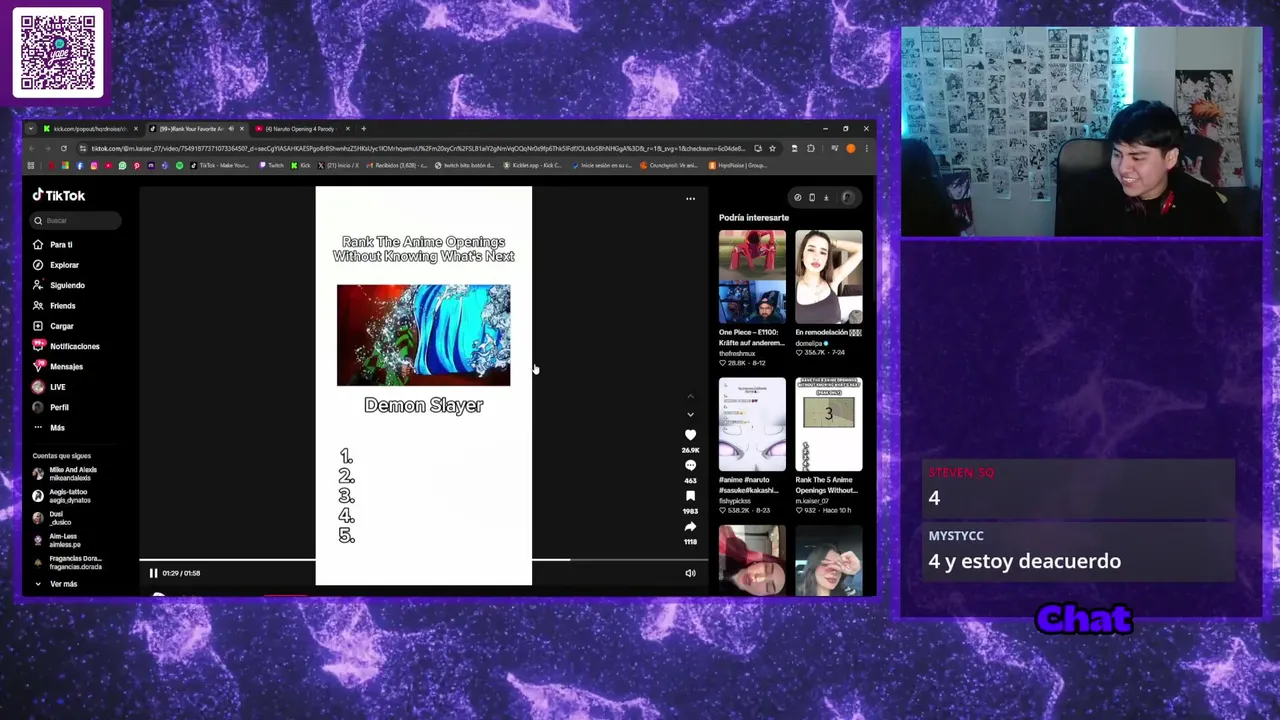Click the browser address bar URL
1280x720 pixels.
click(420, 149)
